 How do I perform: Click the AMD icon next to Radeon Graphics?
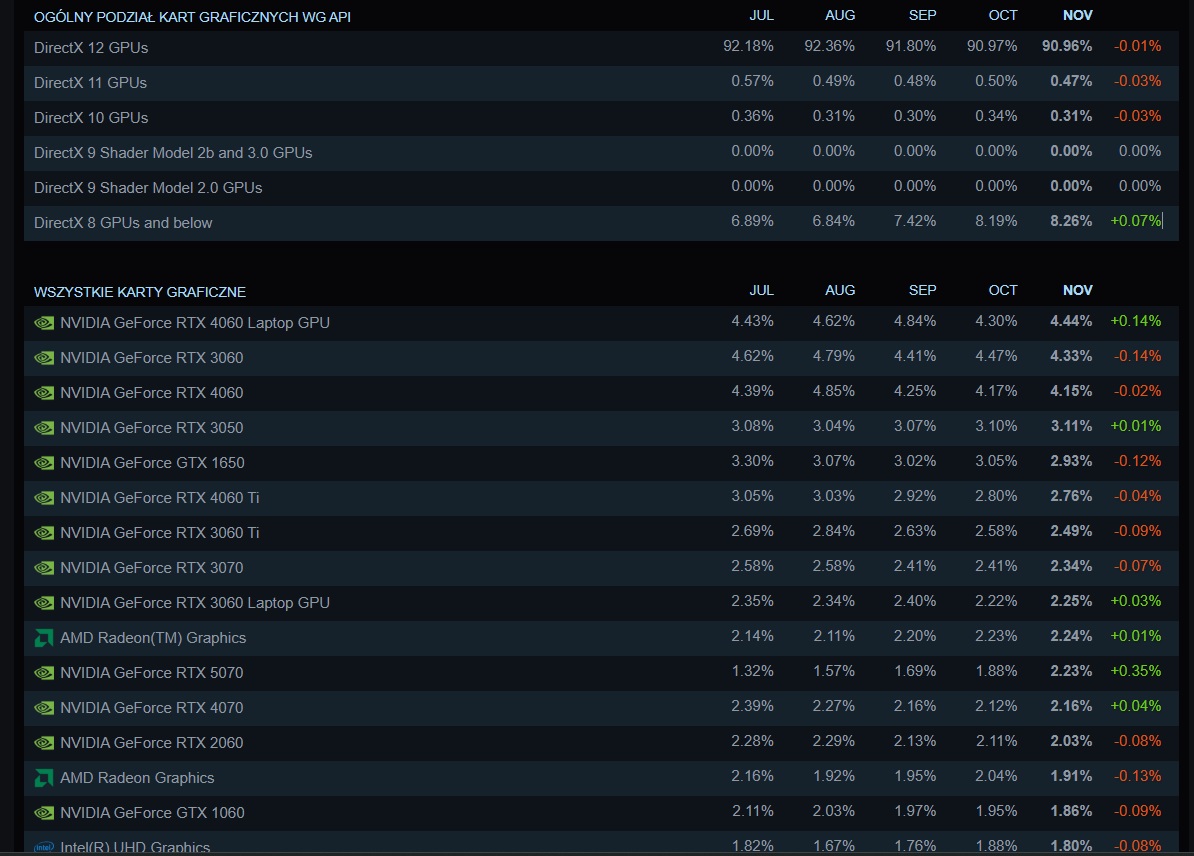point(44,777)
